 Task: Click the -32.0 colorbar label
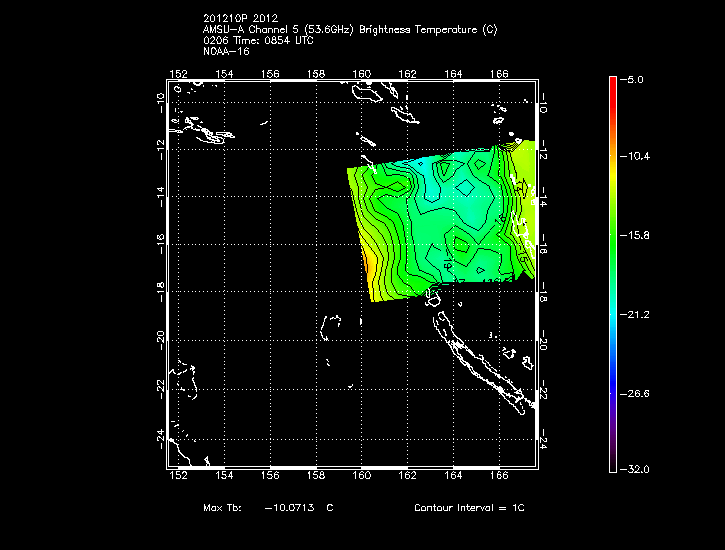634,470
